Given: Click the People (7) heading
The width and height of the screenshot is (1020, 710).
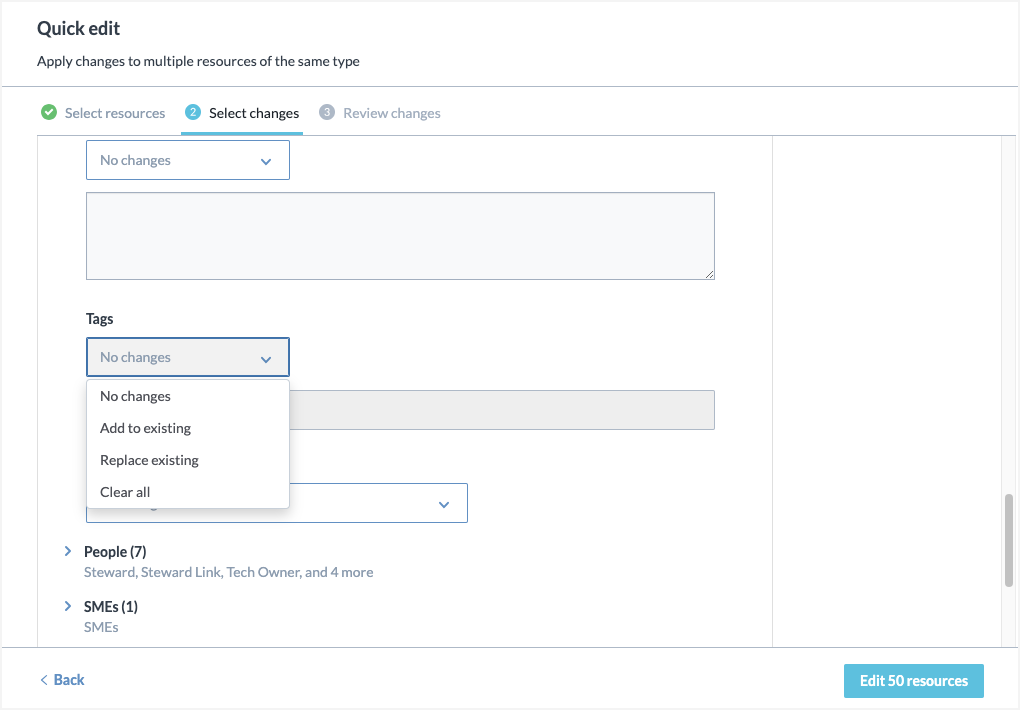Looking at the screenshot, I should pyautogui.click(x=115, y=552).
